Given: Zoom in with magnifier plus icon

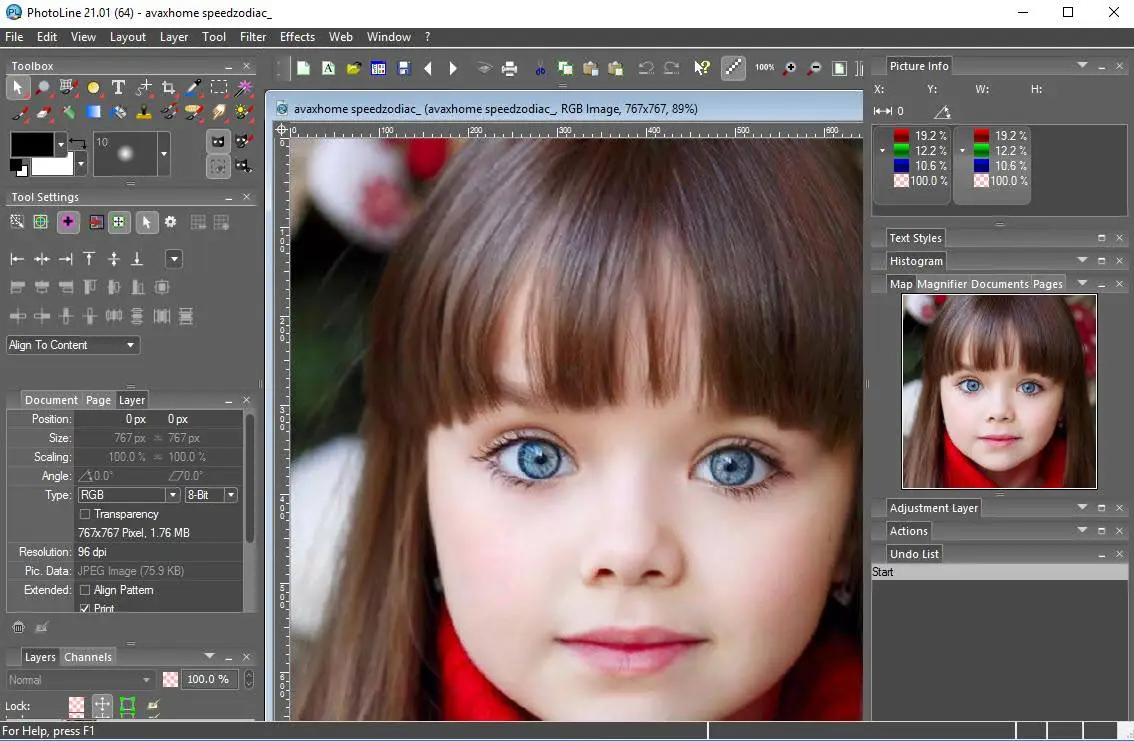Looking at the screenshot, I should pyautogui.click(x=790, y=69).
